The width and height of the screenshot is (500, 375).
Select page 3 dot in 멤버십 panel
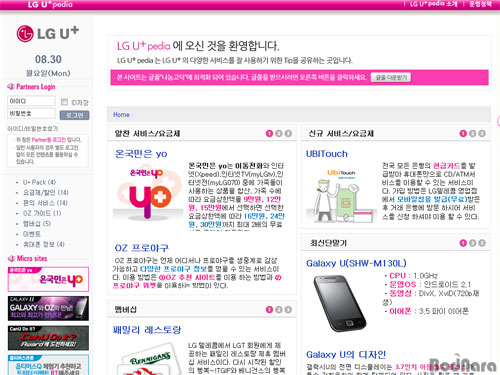288,310
